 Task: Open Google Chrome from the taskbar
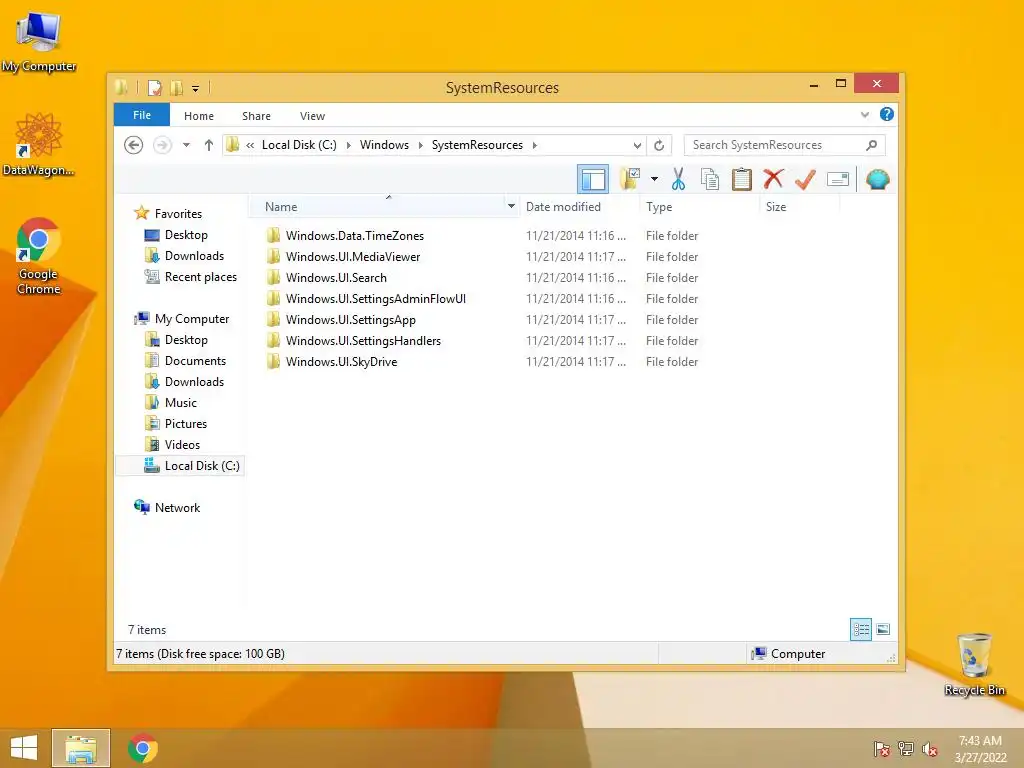(x=142, y=748)
